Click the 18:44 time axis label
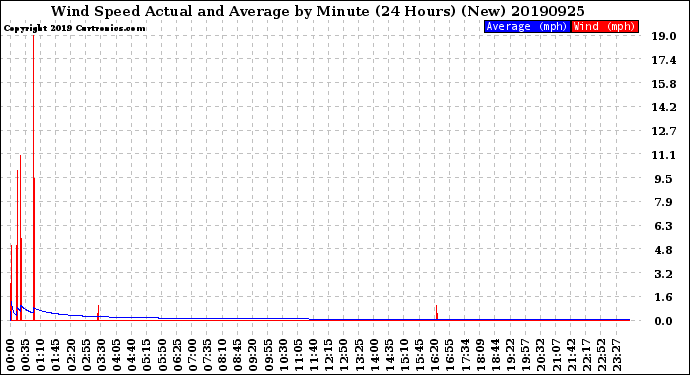The height and width of the screenshot is (375, 690). point(495,355)
